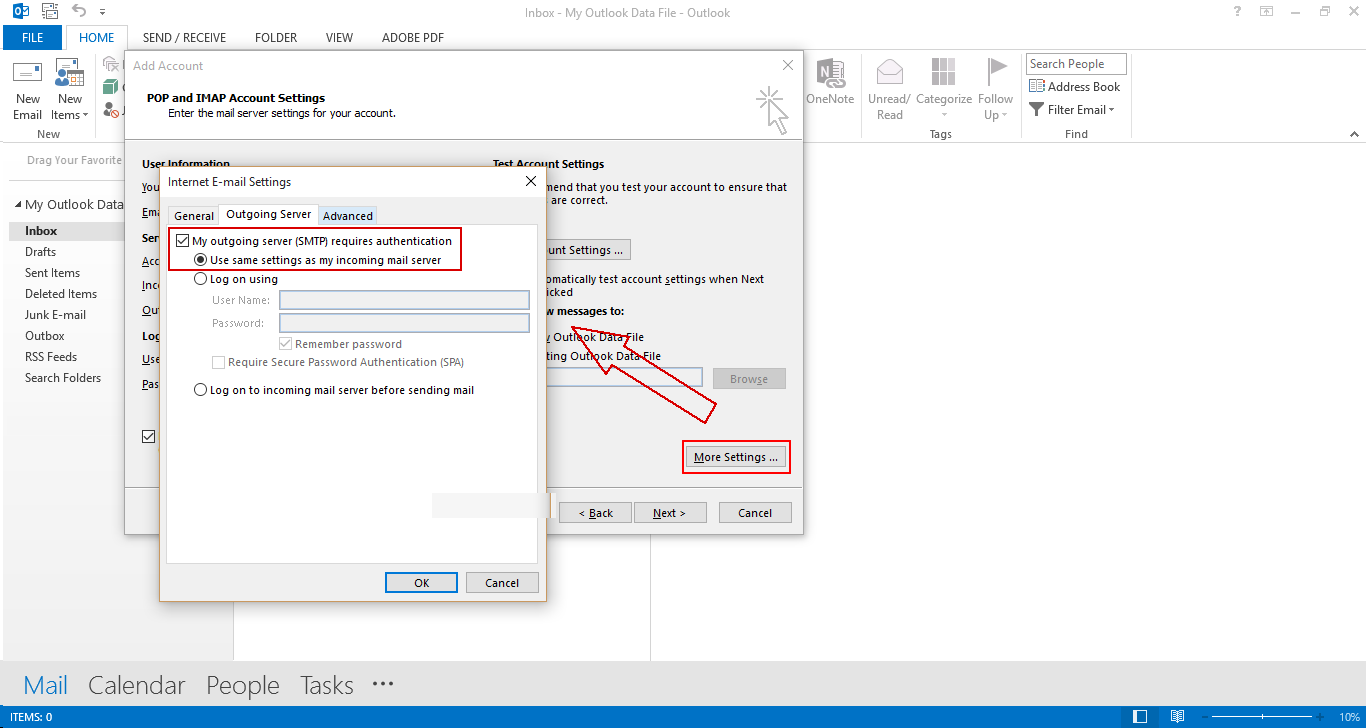1366x728 pixels.
Task: Click the Normal view icon in status bar
Action: click(1140, 717)
